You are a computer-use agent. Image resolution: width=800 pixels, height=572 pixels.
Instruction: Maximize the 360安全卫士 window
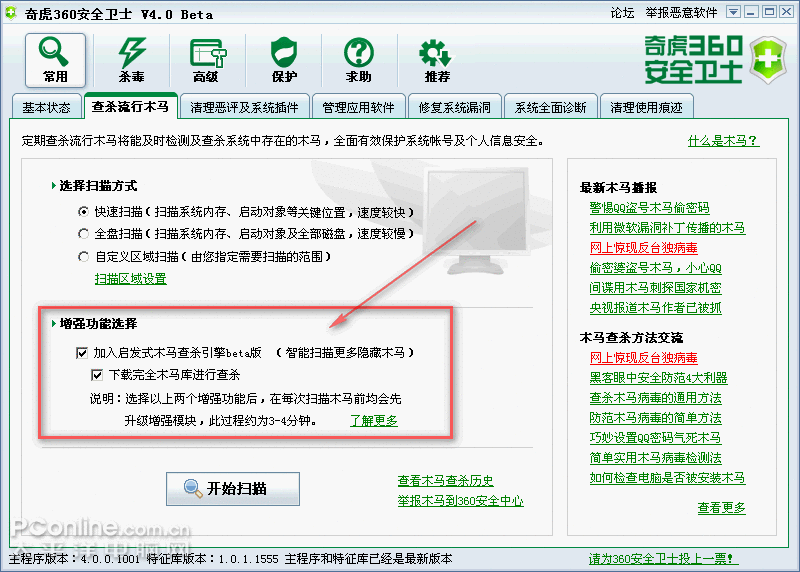(769, 12)
